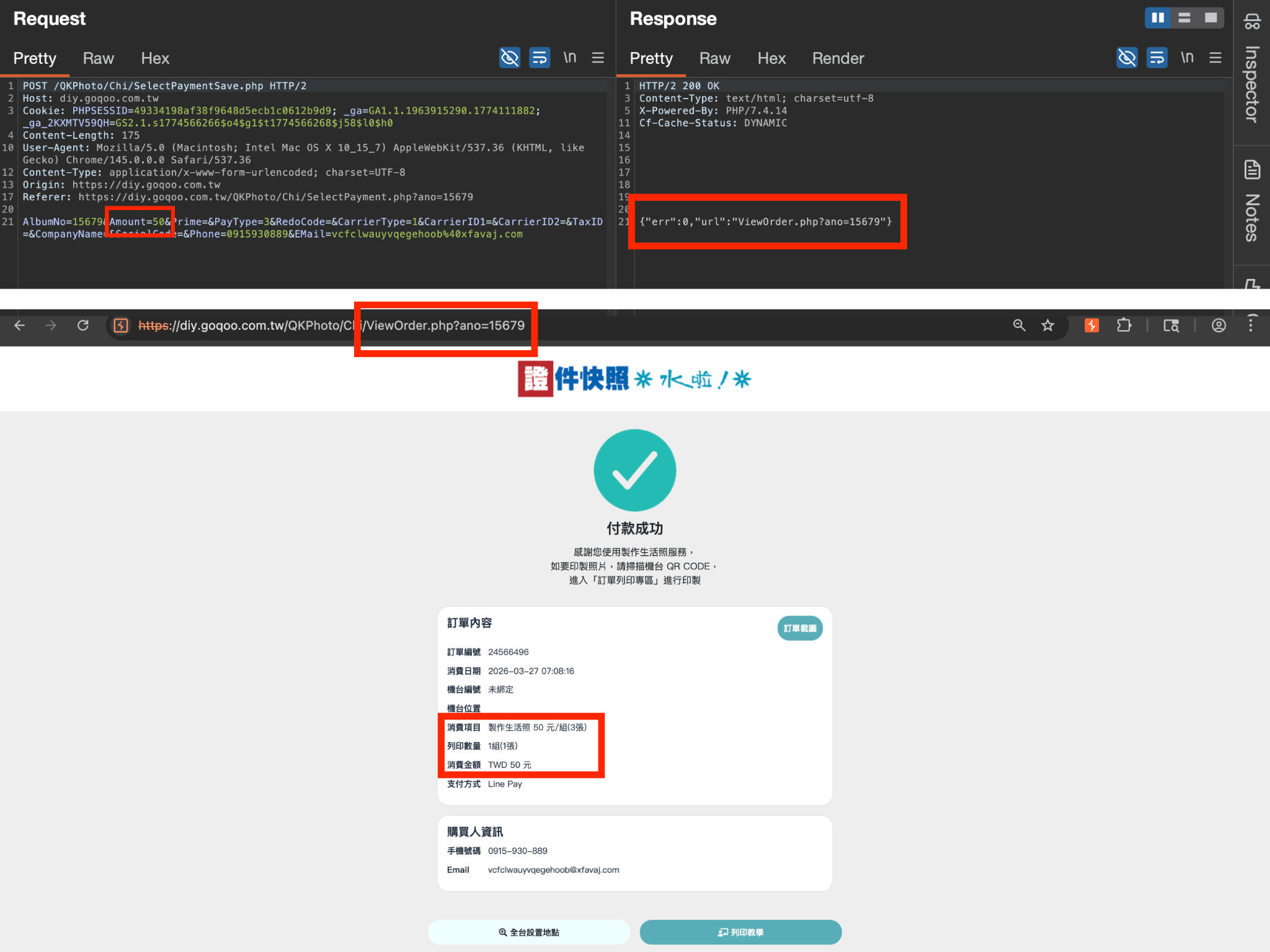Toggle line wrap icon in Response panel
Viewport: 1270px width, 952px height.
[x=1157, y=58]
